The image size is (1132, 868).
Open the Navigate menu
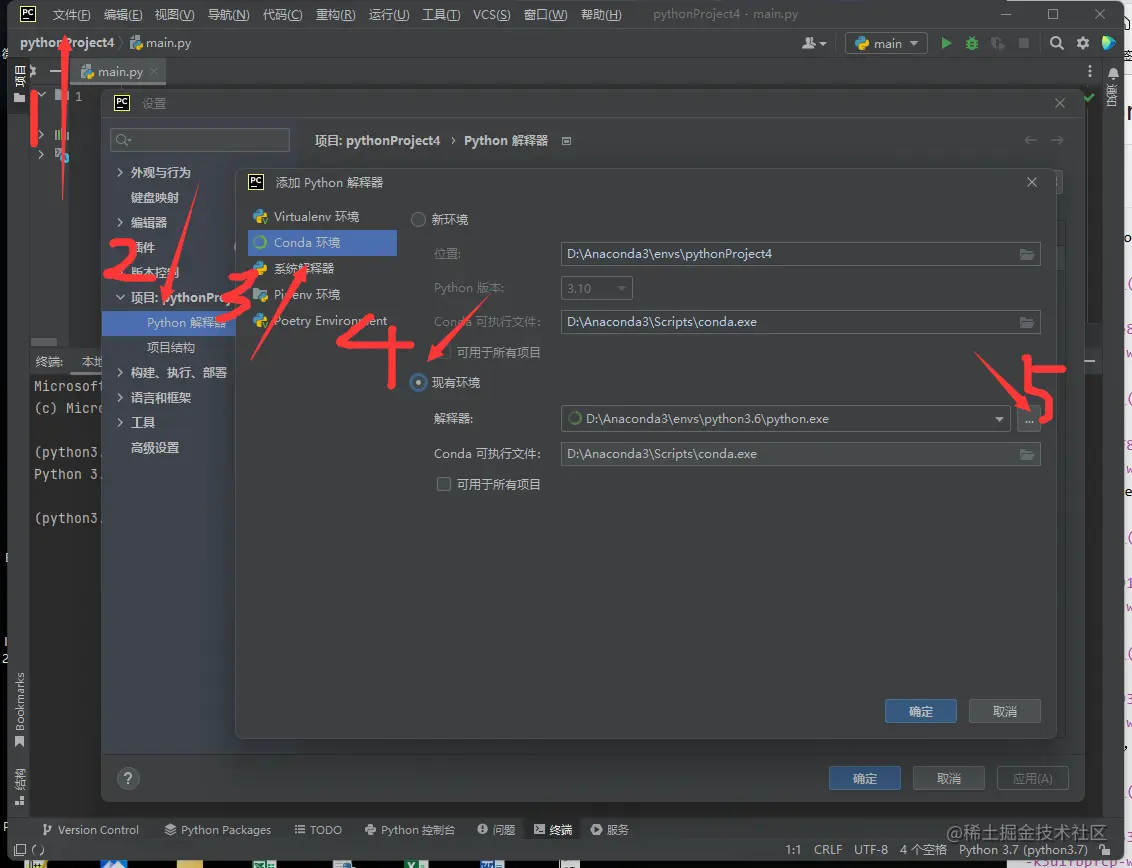228,14
